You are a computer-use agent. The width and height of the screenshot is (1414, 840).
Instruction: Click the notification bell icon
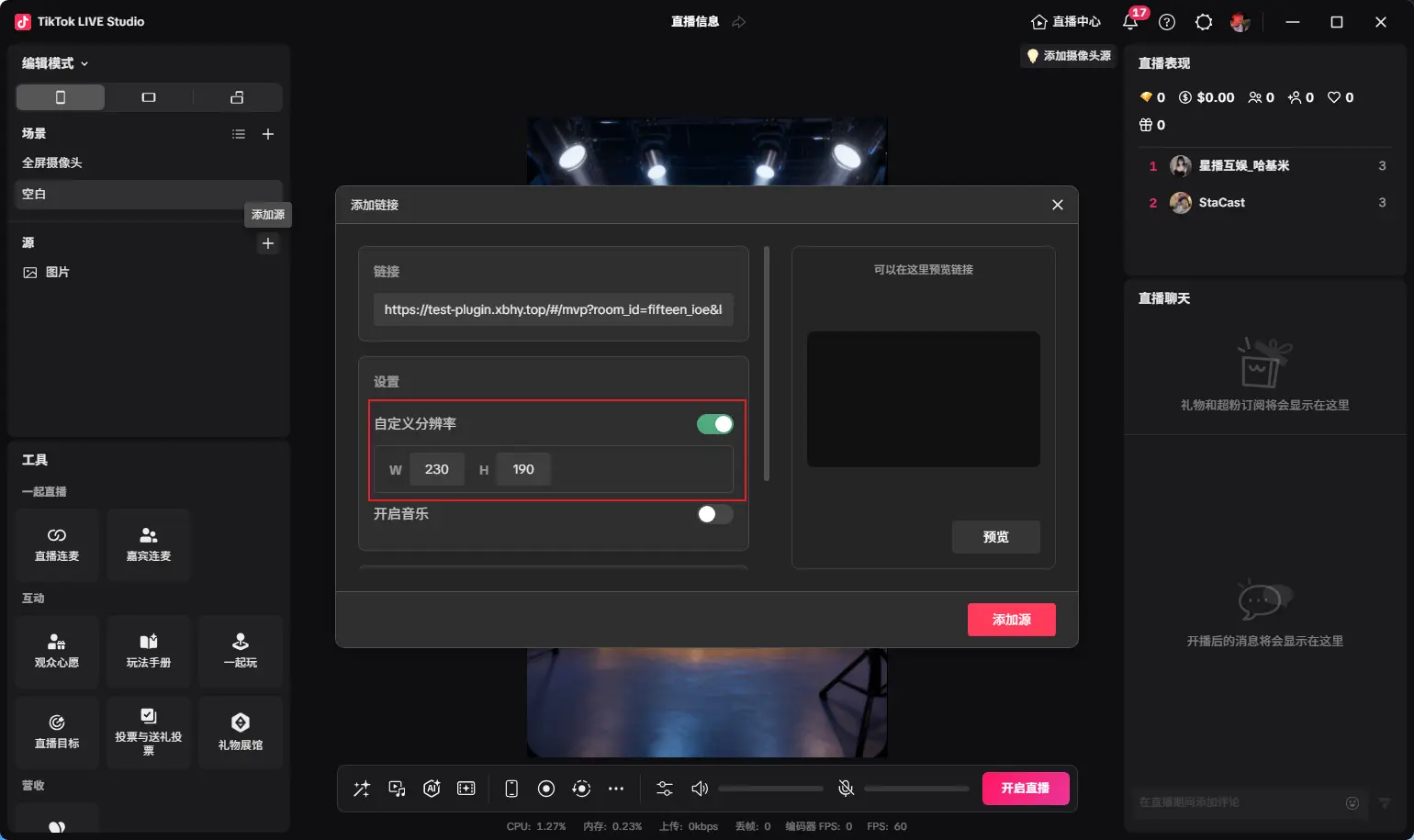click(x=1130, y=22)
